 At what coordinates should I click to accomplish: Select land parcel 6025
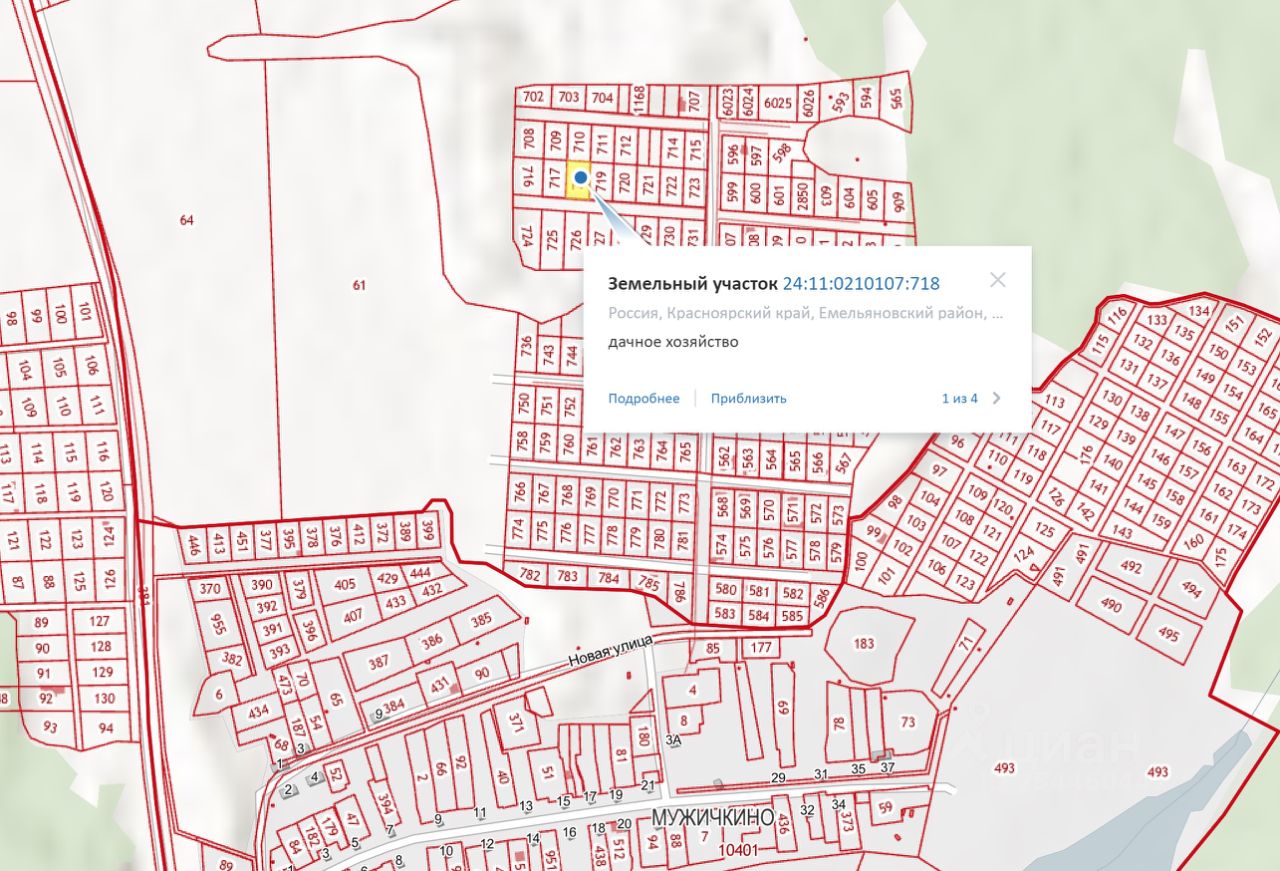coord(777,101)
